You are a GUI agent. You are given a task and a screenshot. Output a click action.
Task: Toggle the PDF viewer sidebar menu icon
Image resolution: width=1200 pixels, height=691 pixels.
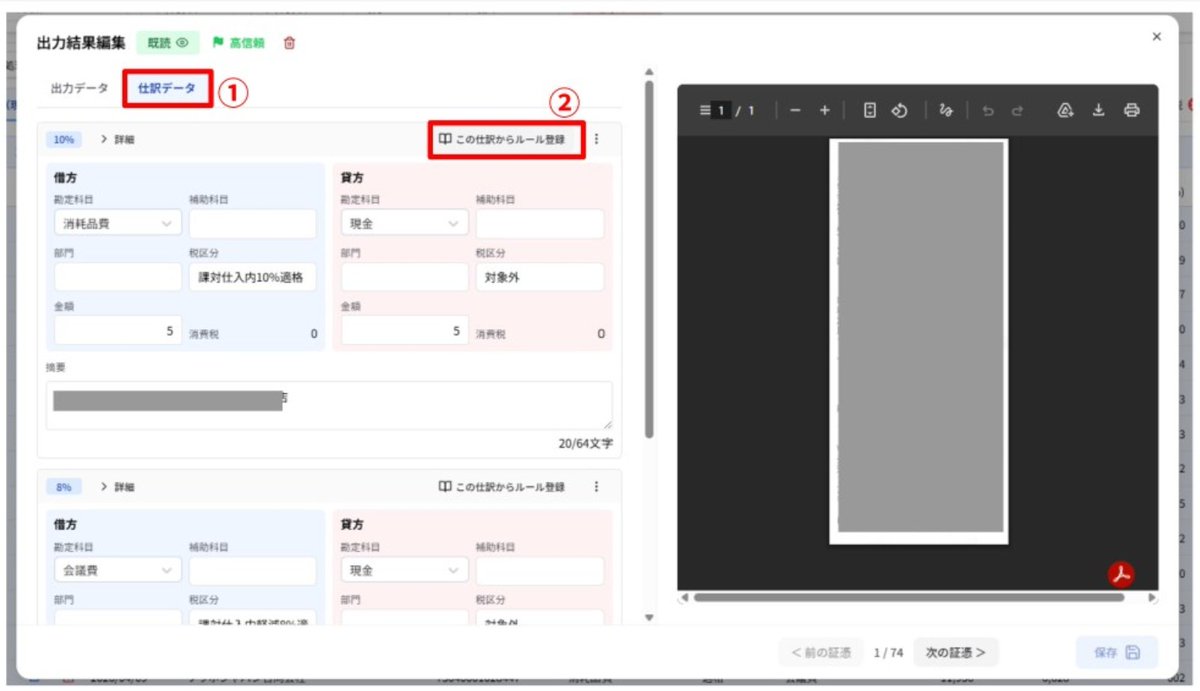point(705,111)
